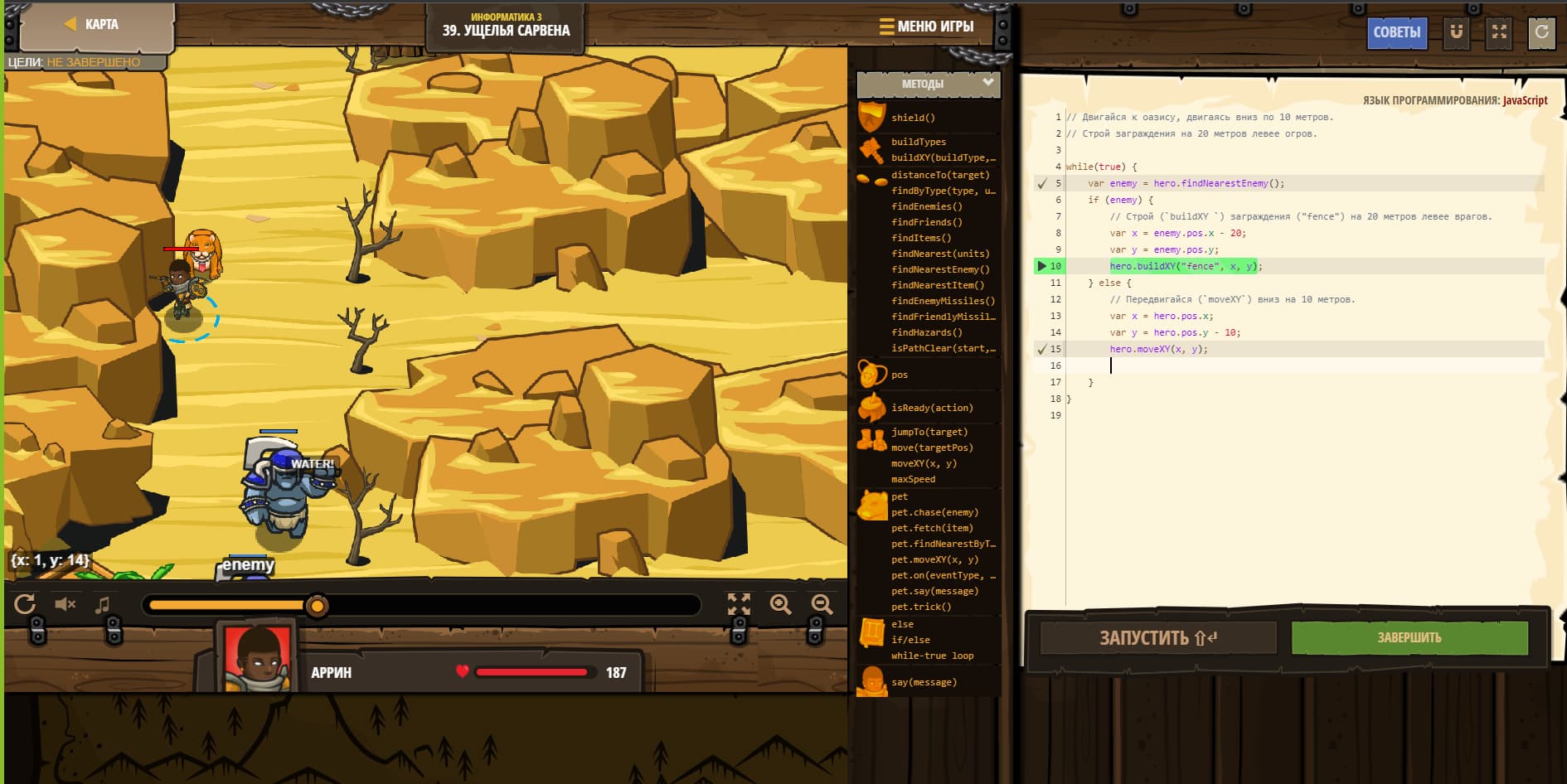
Task: Select isReady(action) method
Action: click(x=932, y=408)
